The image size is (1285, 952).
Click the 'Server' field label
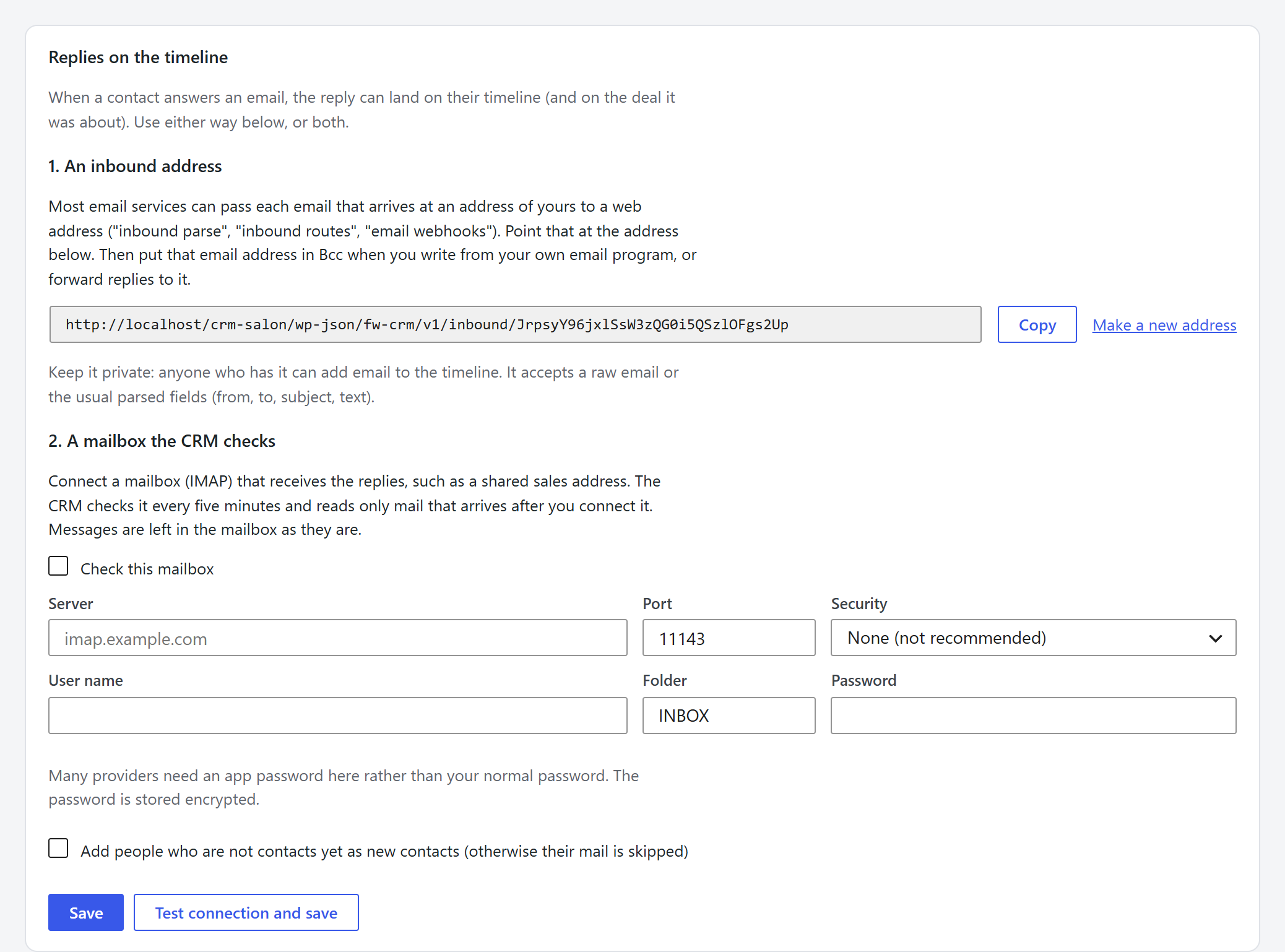pos(71,604)
